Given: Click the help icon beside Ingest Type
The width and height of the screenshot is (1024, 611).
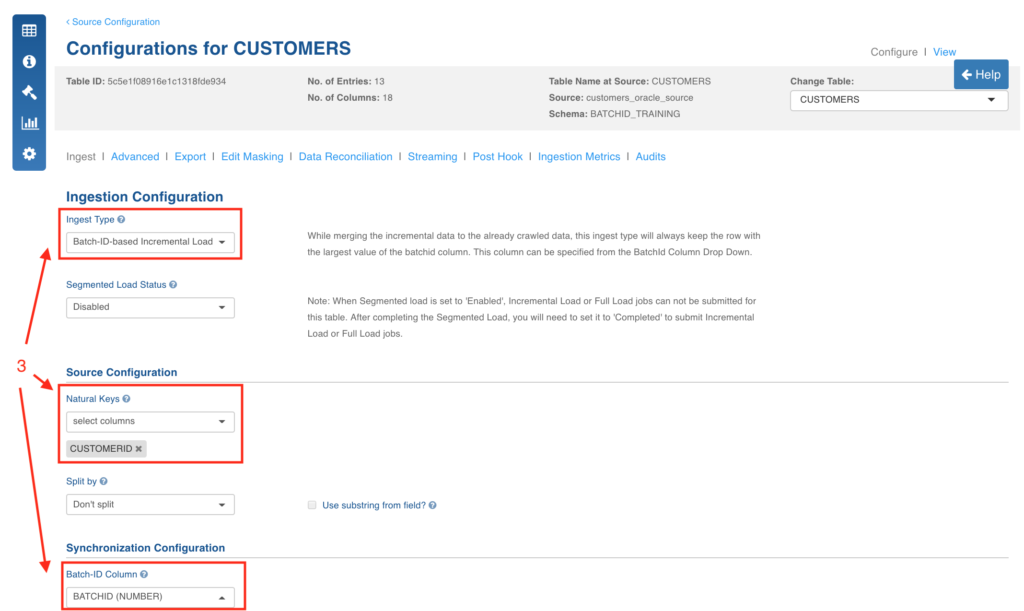Looking at the screenshot, I should coord(120,219).
